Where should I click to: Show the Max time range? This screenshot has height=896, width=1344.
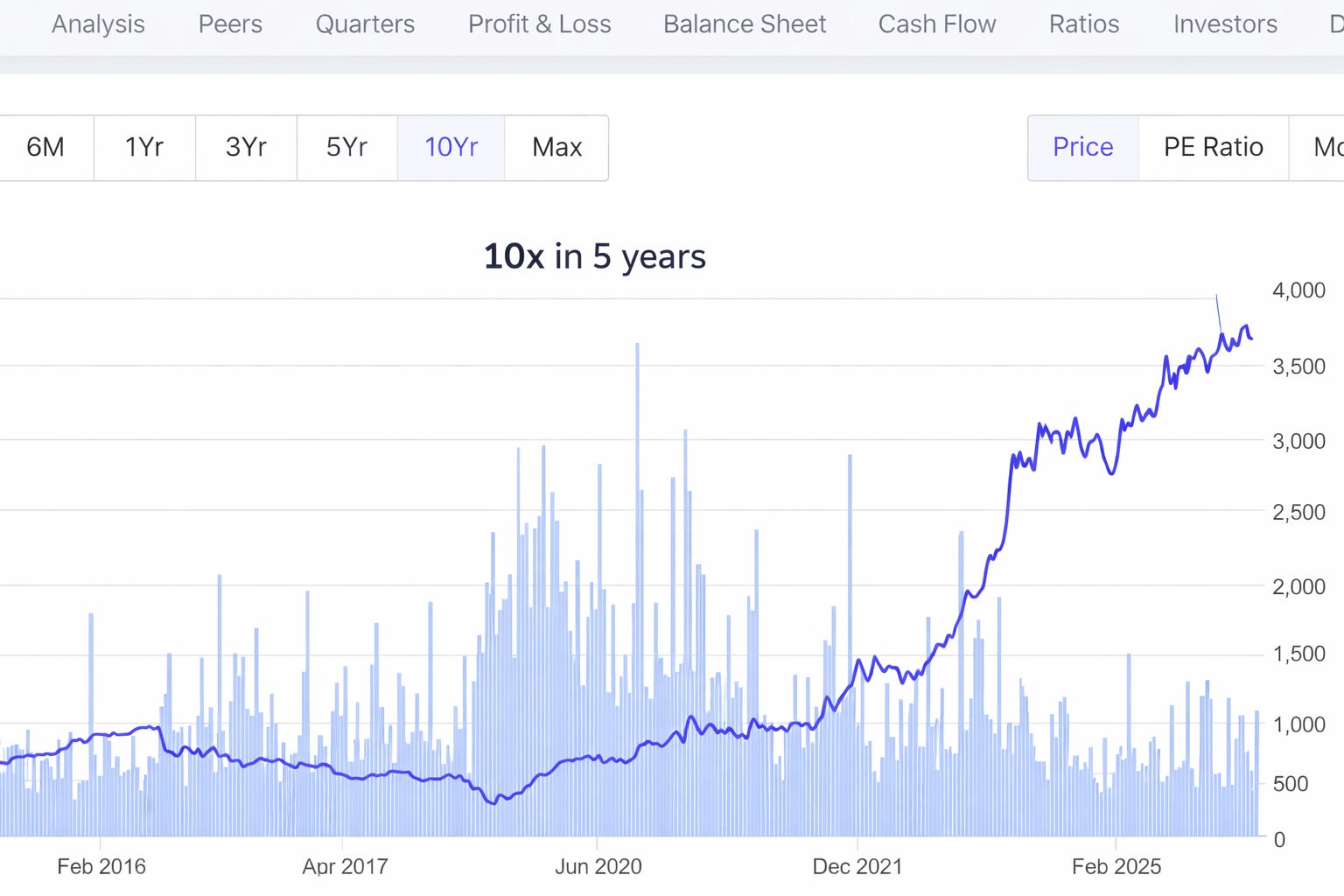pos(556,148)
